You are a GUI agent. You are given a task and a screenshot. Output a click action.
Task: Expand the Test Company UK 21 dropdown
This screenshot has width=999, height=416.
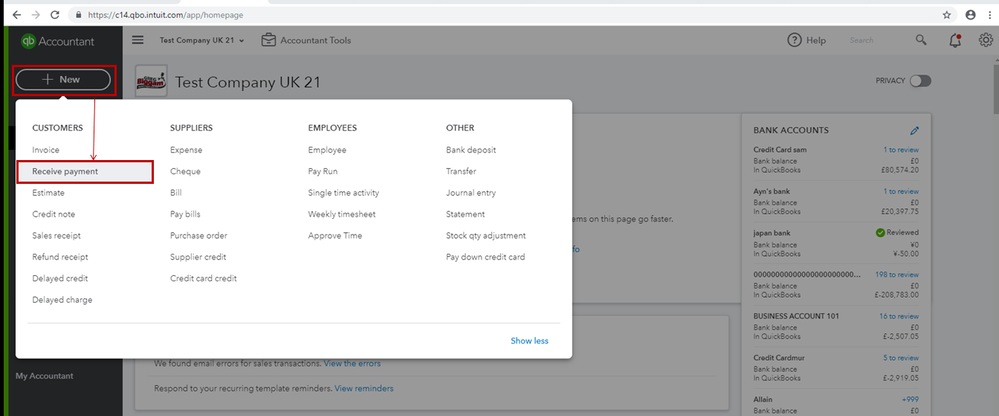point(202,40)
